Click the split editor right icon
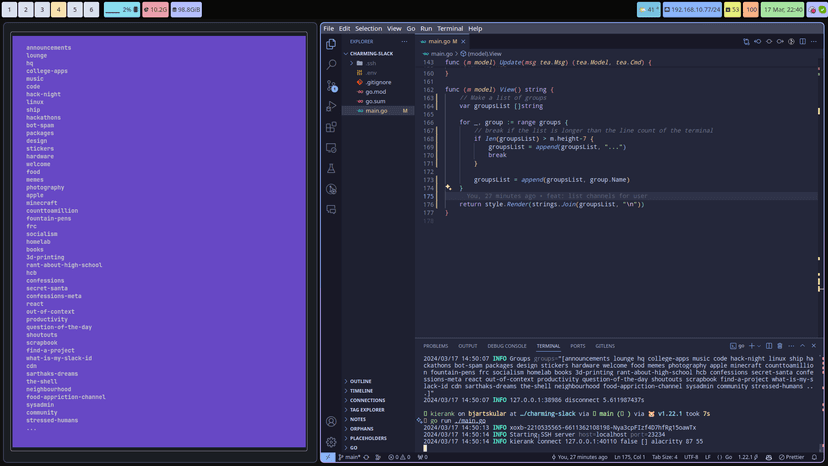The height and width of the screenshot is (466, 828). (x=802, y=42)
